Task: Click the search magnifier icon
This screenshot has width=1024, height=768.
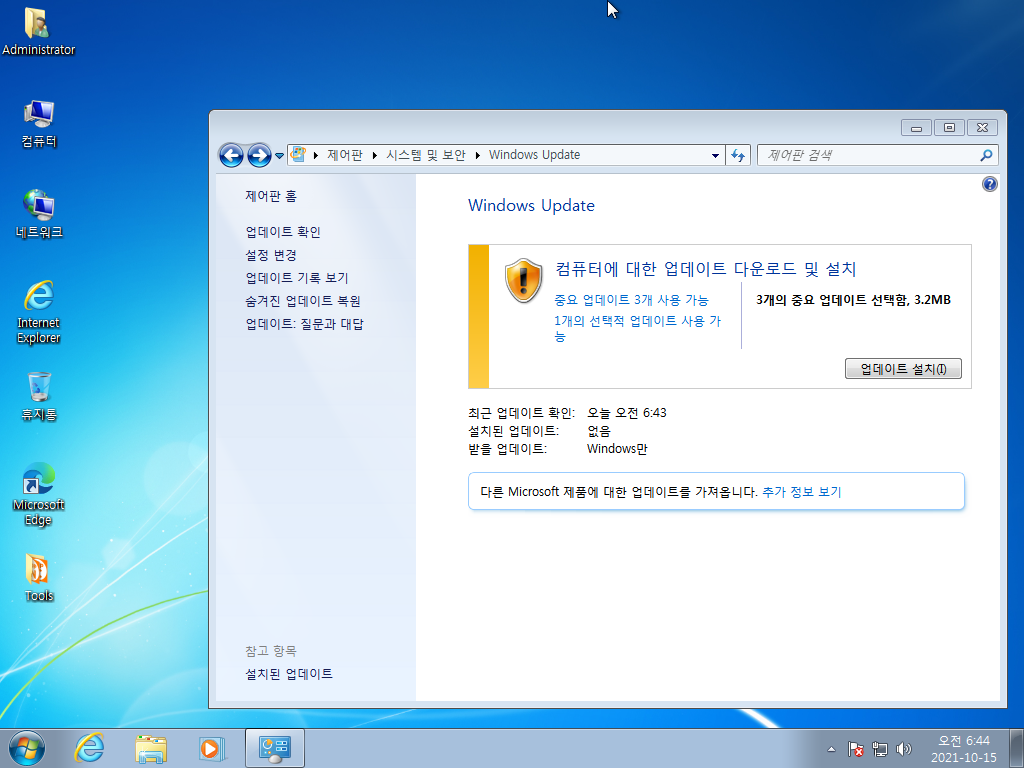Action: (x=986, y=155)
